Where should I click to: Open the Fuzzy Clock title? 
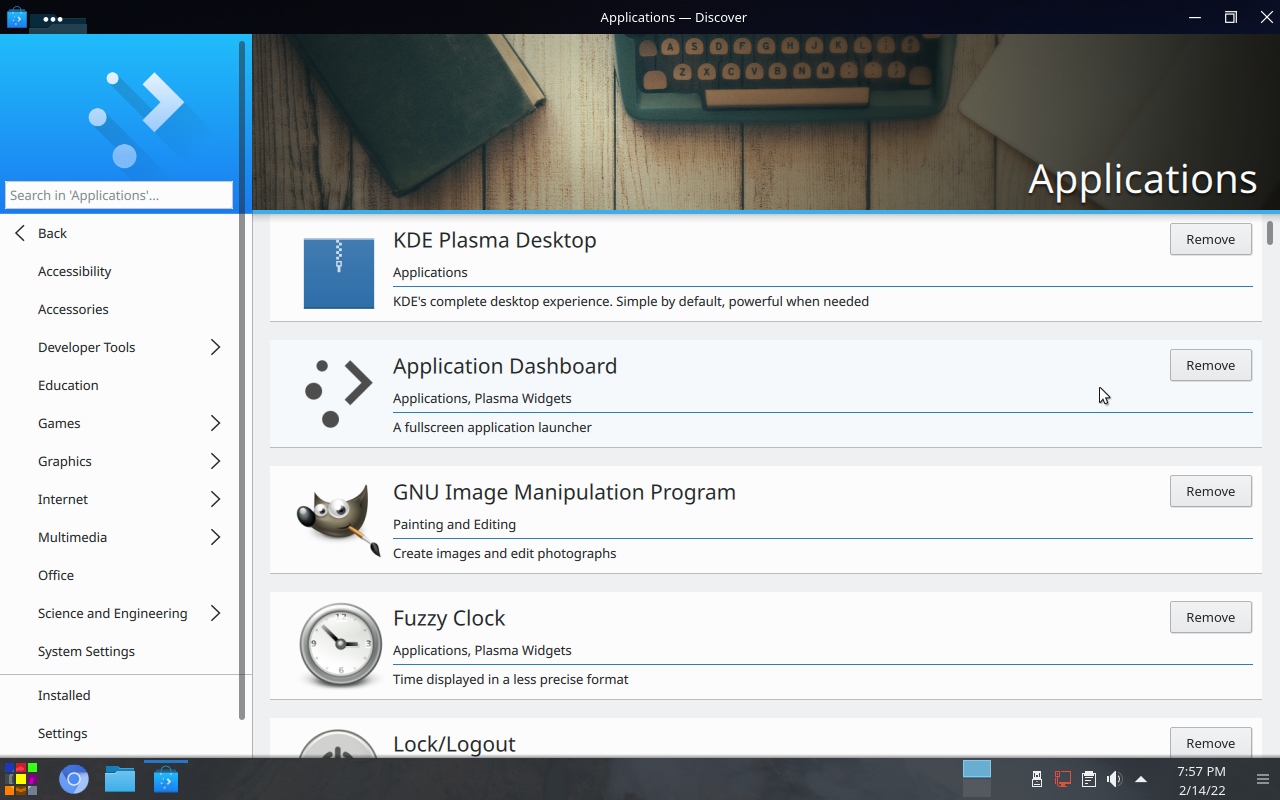[449, 618]
